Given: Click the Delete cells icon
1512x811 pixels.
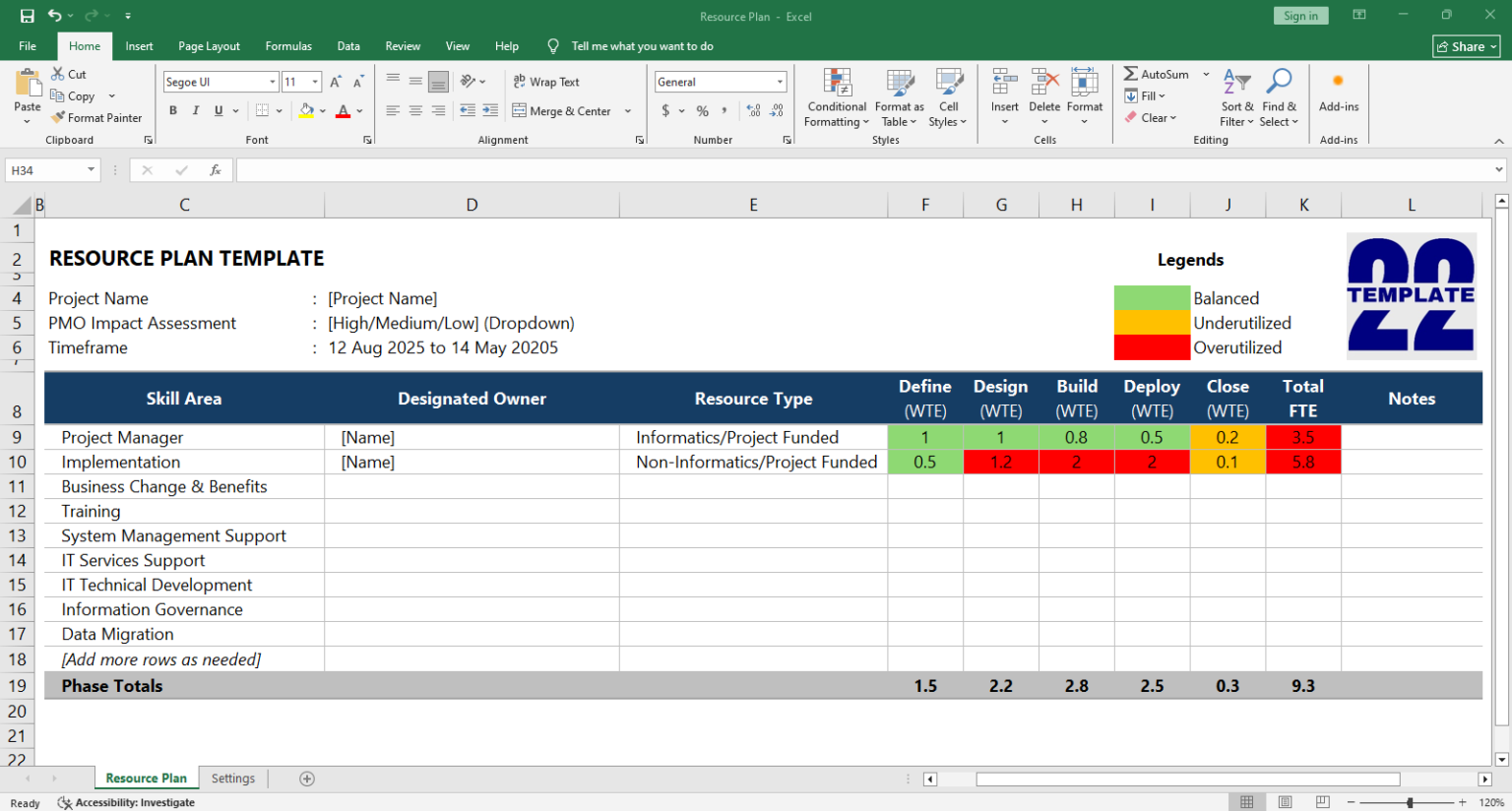Looking at the screenshot, I should coord(1044,83).
